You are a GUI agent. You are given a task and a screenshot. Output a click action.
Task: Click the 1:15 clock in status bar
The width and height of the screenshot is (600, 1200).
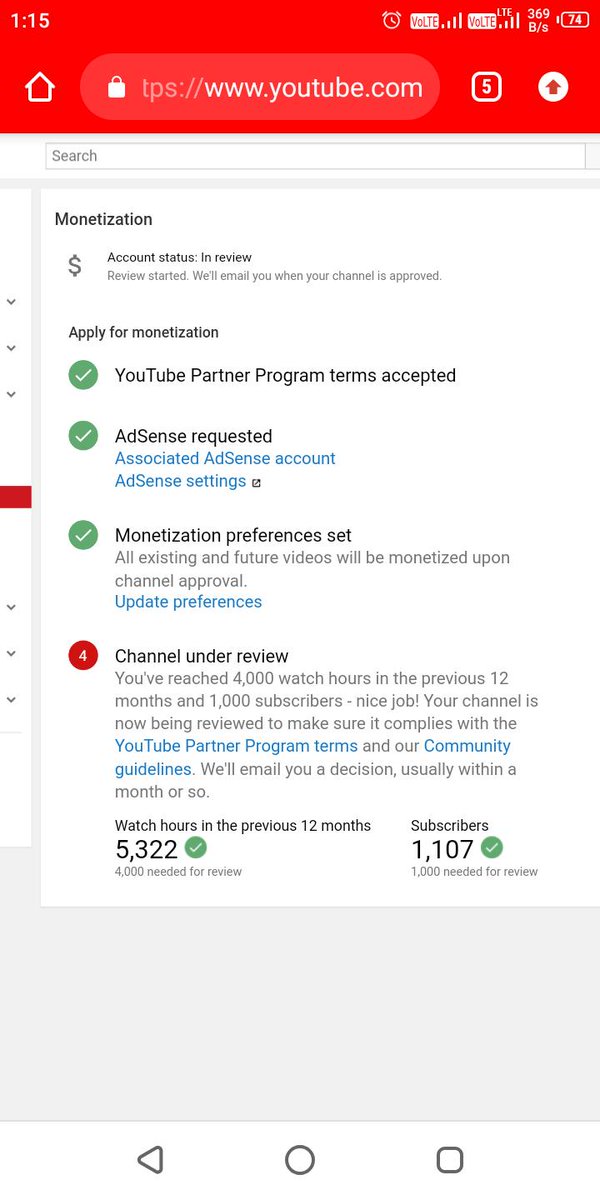(x=30, y=20)
